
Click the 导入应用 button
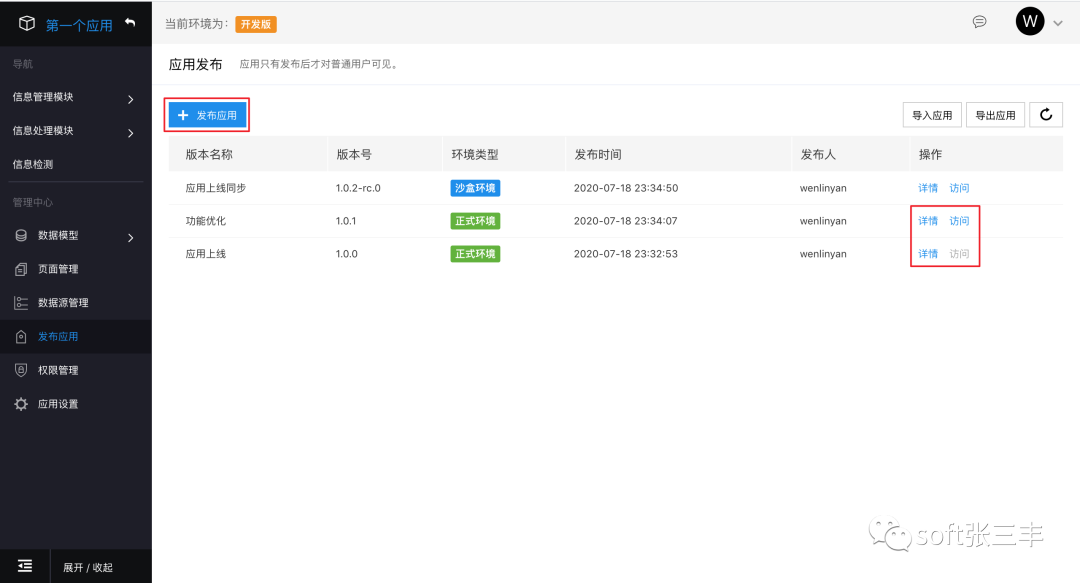click(932, 115)
